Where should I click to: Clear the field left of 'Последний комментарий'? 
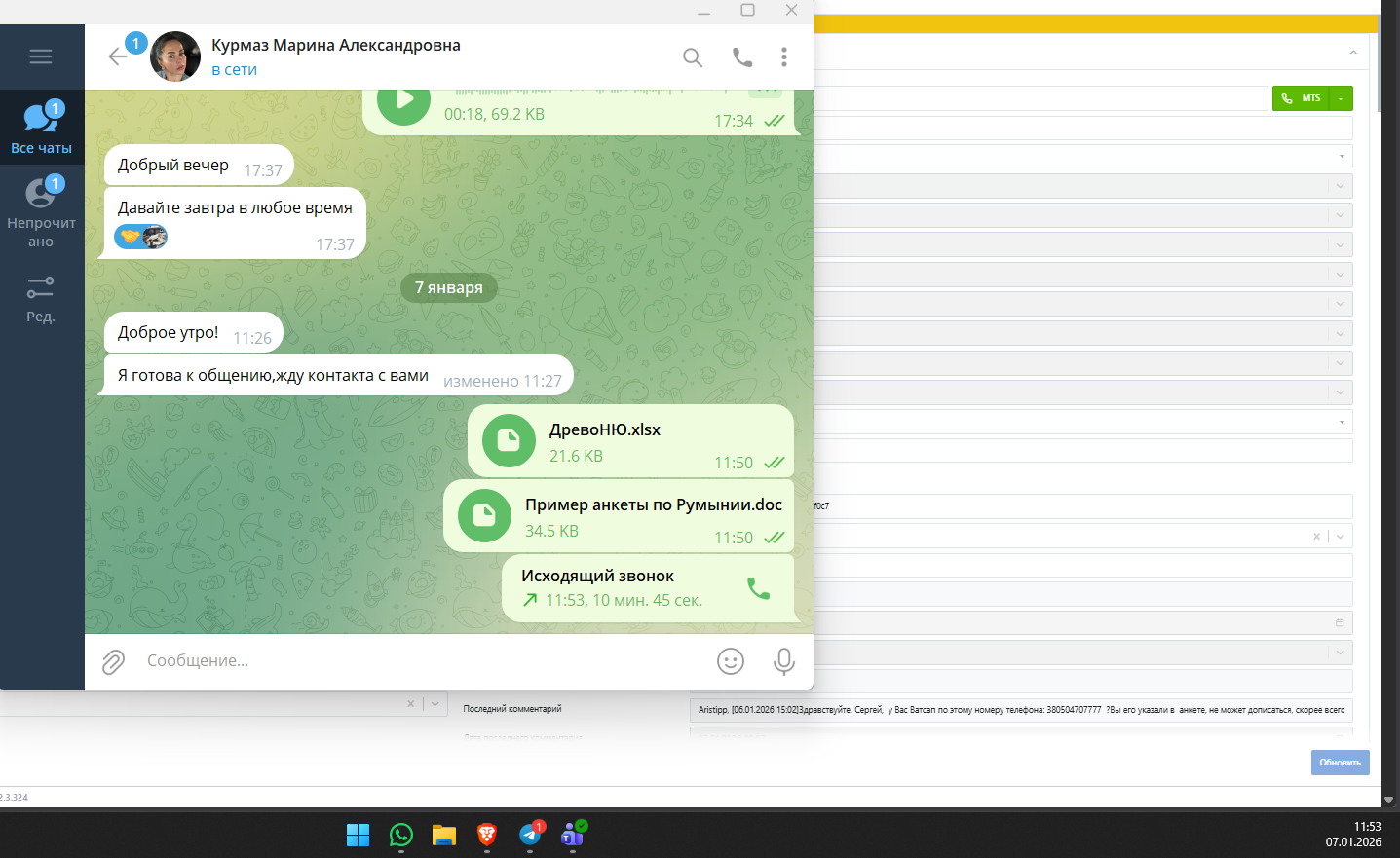[410, 704]
